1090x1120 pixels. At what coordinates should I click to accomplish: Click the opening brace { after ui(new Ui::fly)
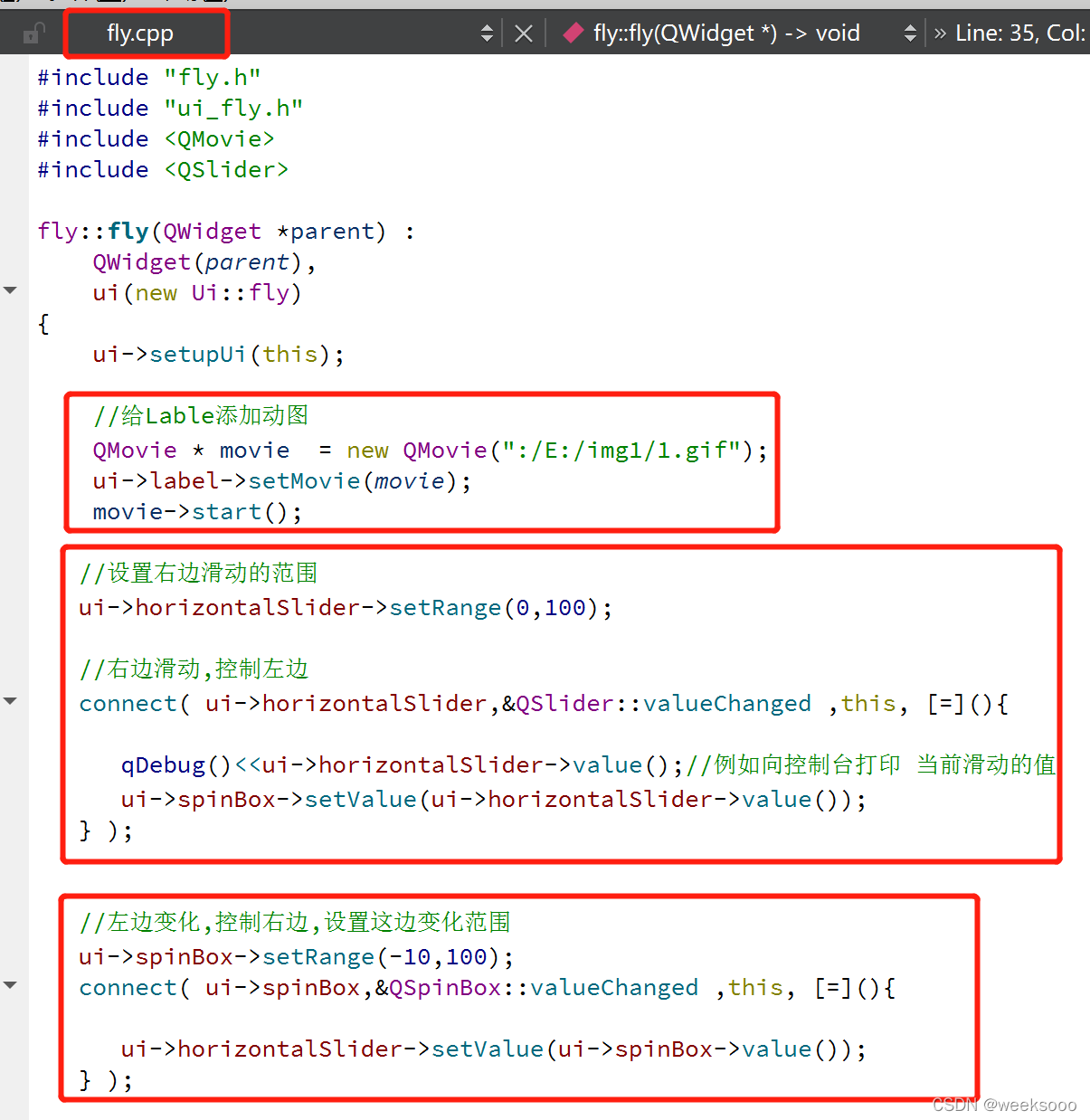[43, 324]
